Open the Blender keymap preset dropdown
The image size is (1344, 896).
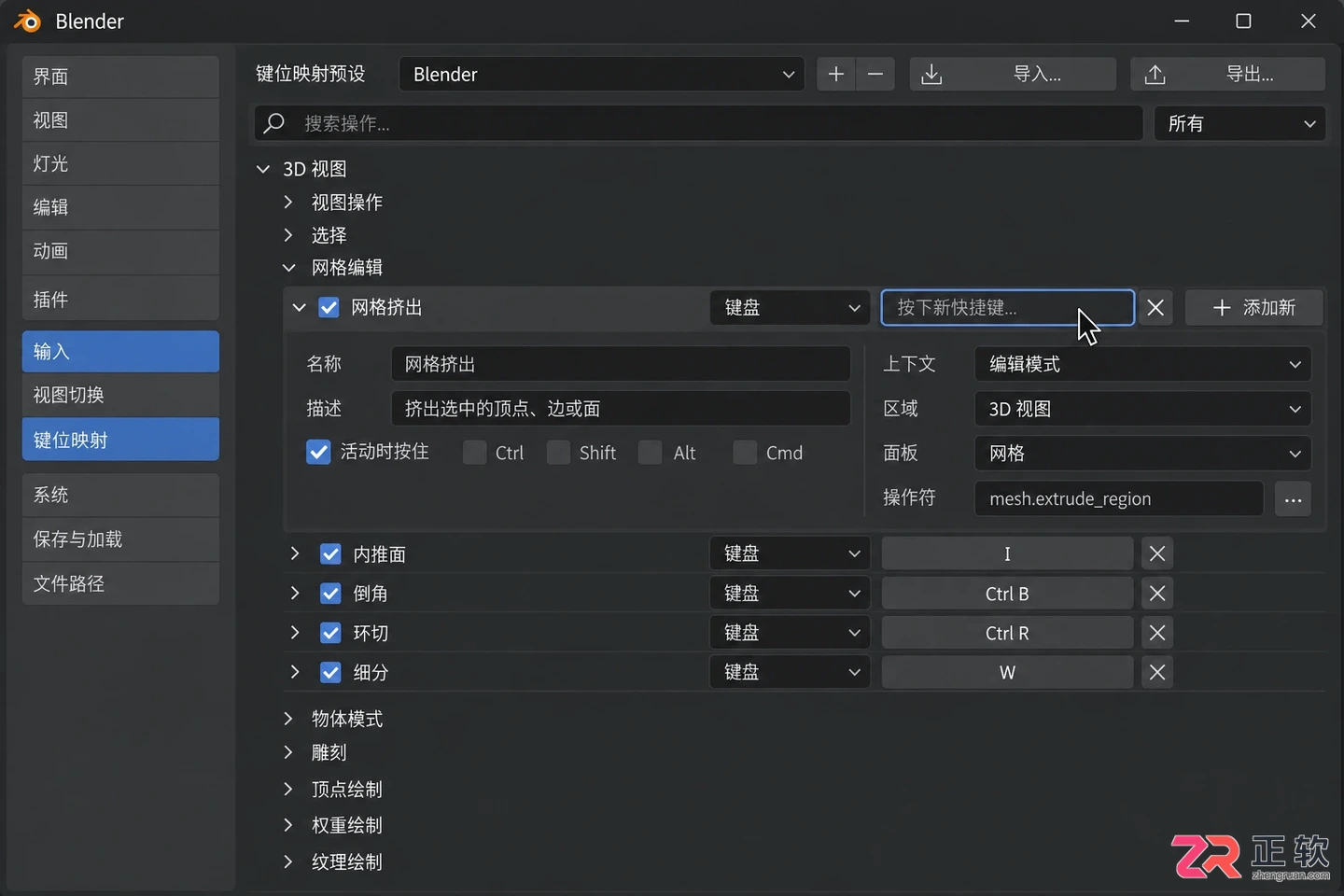602,74
